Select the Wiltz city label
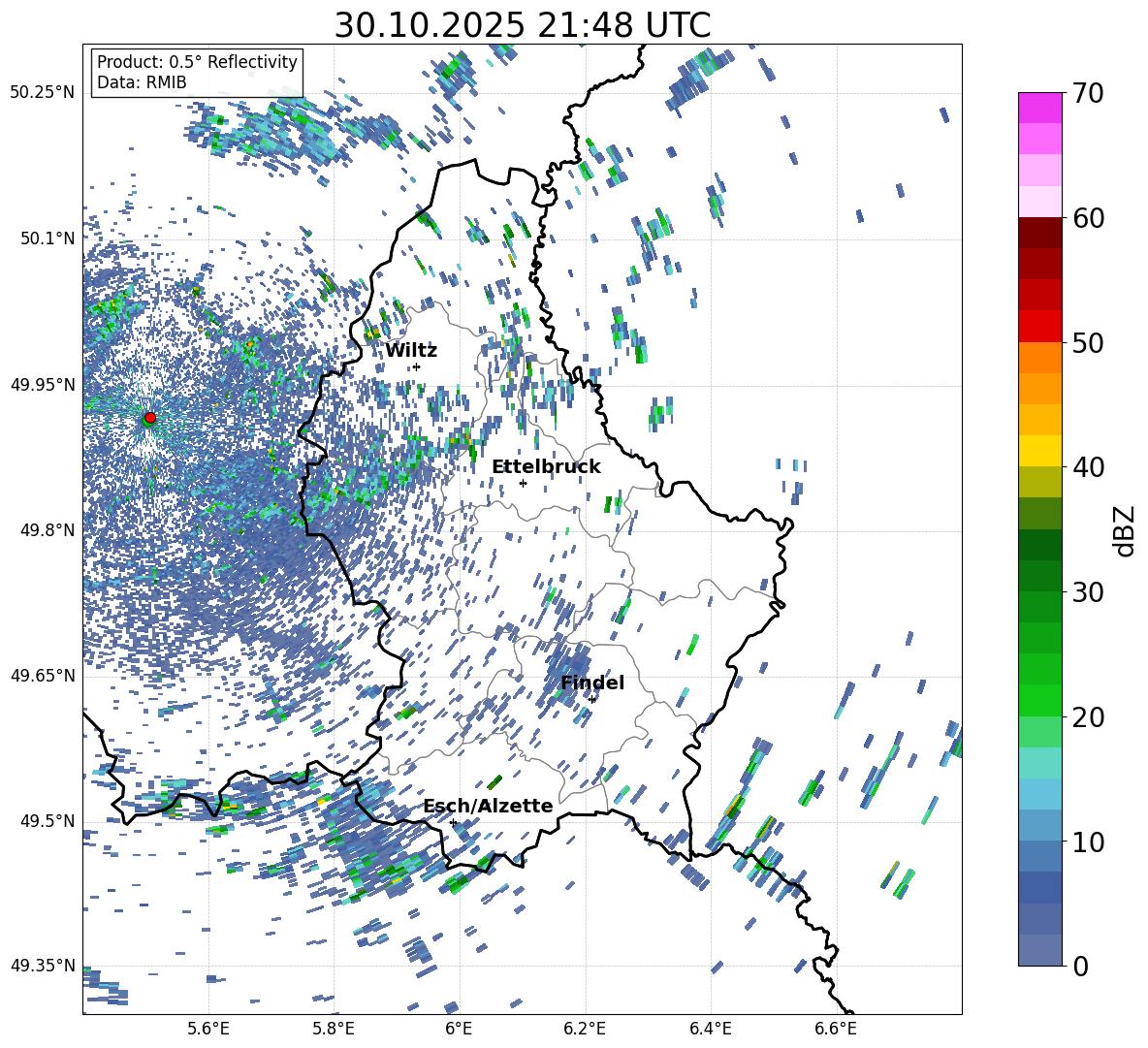Screen dimensions: 1148x1048 pyautogui.click(x=411, y=351)
